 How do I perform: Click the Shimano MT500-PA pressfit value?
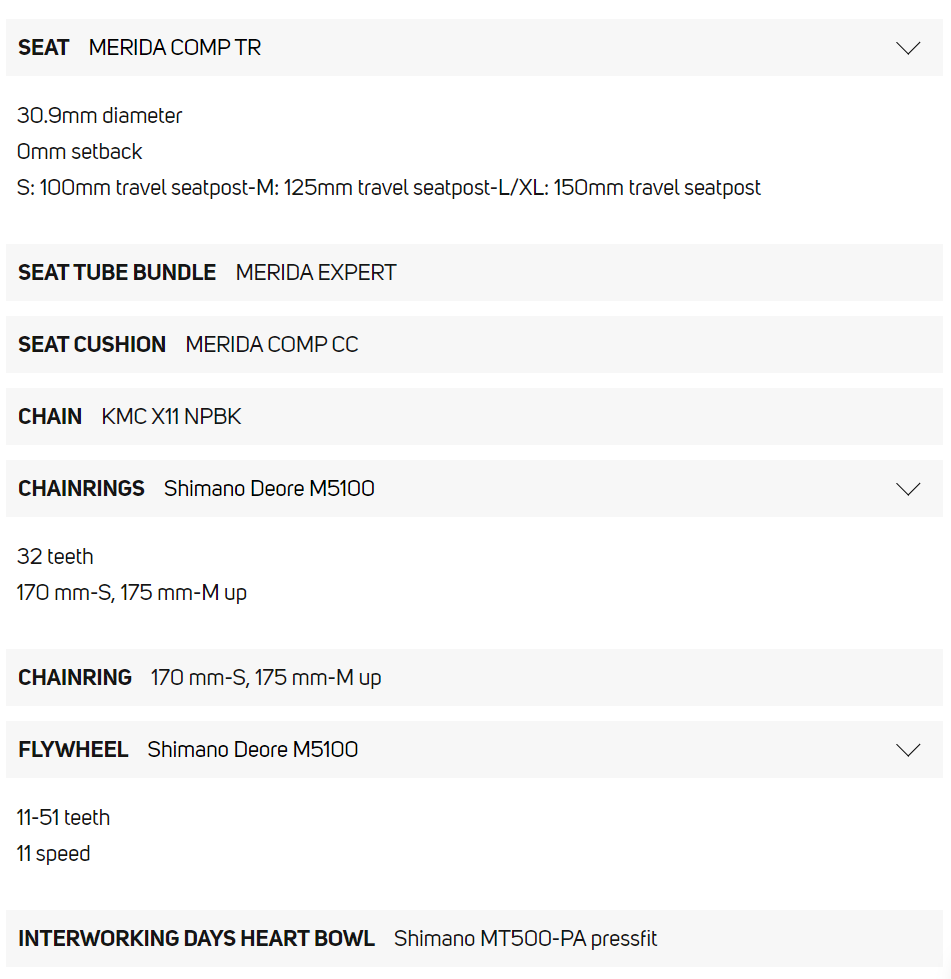pyautogui.click(x=526, y=939)
